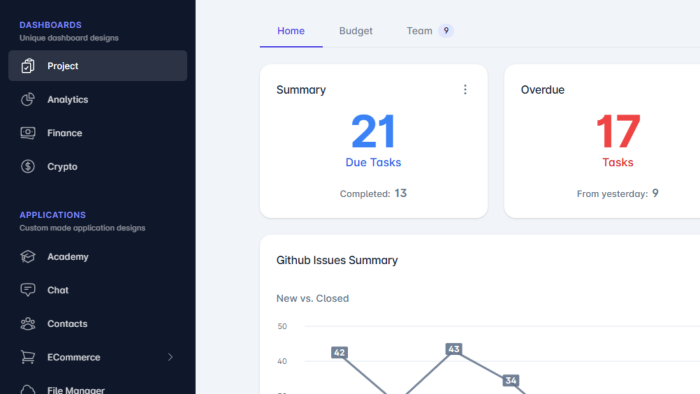The height and width of the screenshot is (394, 700).
Task: Click the 34 data point label
Action: pos(511,381)
